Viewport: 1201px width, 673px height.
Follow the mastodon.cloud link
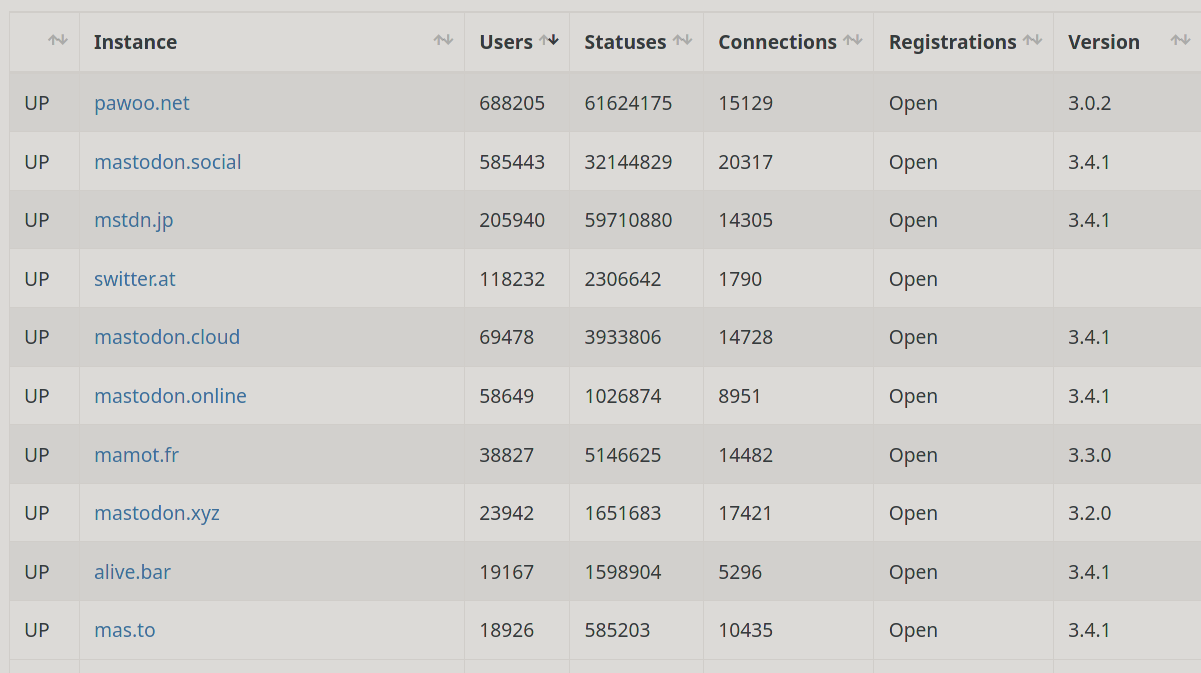point(167,337)
